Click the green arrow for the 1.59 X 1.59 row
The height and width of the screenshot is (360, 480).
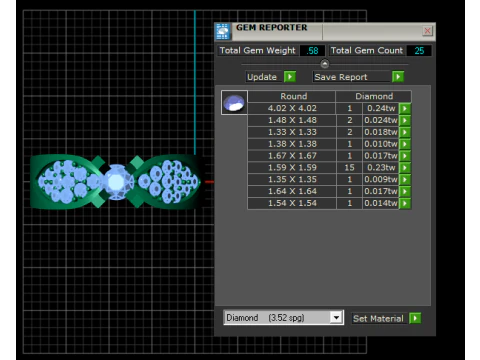(405, 168)
